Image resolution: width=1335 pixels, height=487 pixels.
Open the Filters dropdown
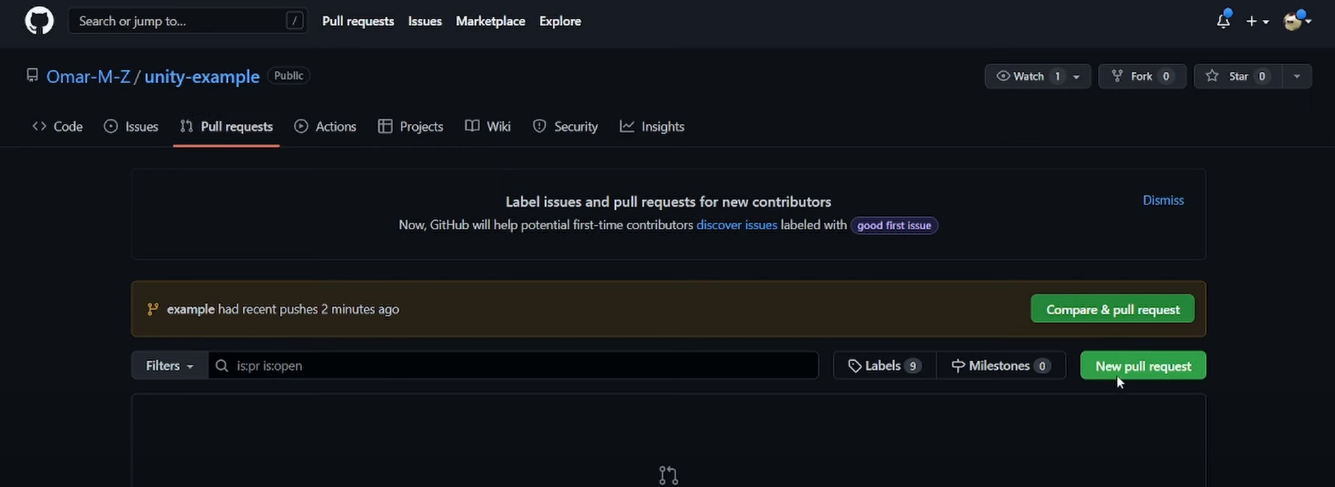point(170,366)
